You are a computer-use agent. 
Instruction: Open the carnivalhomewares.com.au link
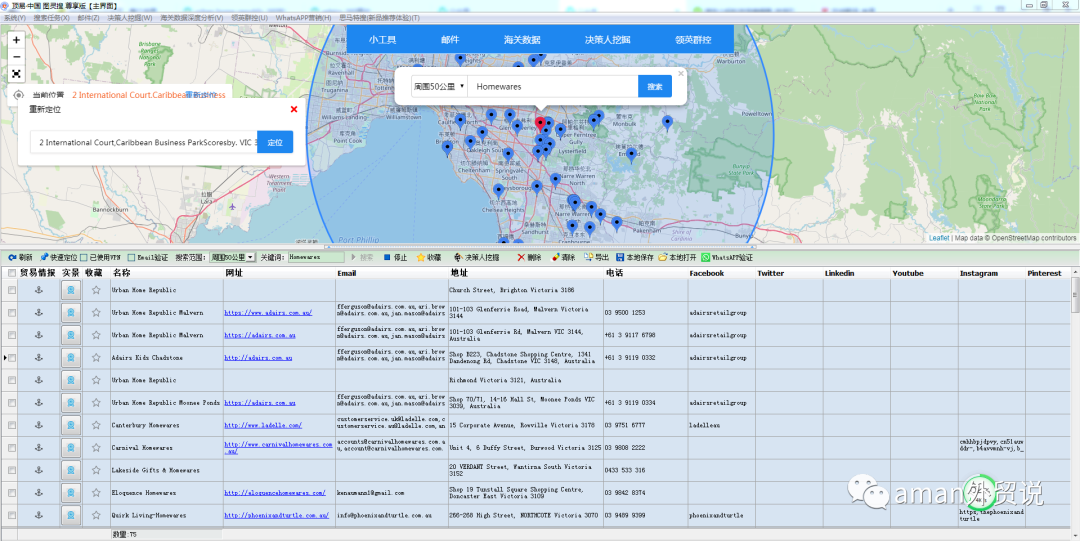pos(279,448)
